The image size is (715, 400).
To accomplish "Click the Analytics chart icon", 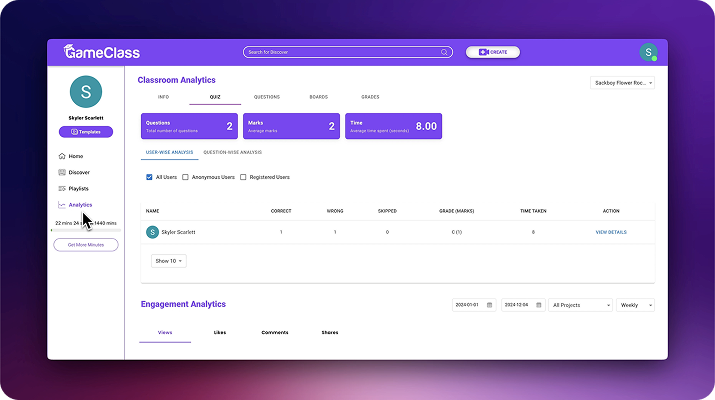I will coord(62,205).
